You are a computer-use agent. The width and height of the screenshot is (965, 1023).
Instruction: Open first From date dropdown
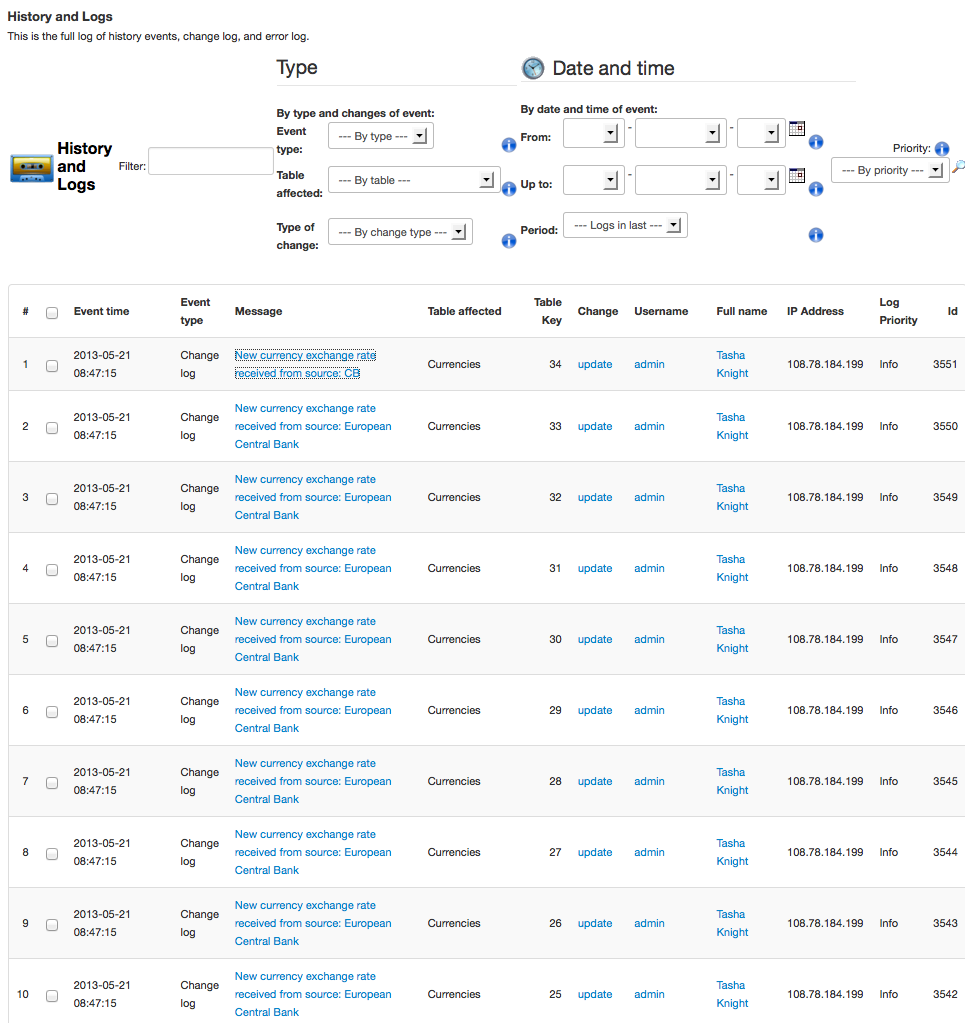pyautogui.click(x=594, y=133)
